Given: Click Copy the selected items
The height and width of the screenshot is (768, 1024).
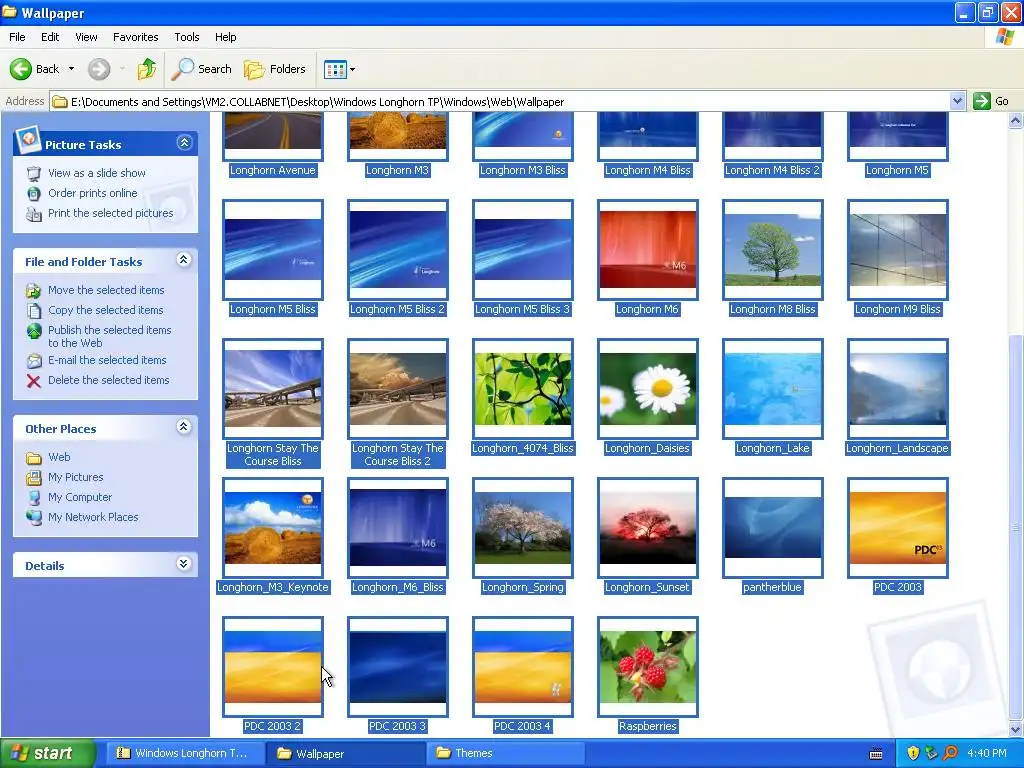Looking at the screenshot, I should [106, 310].
